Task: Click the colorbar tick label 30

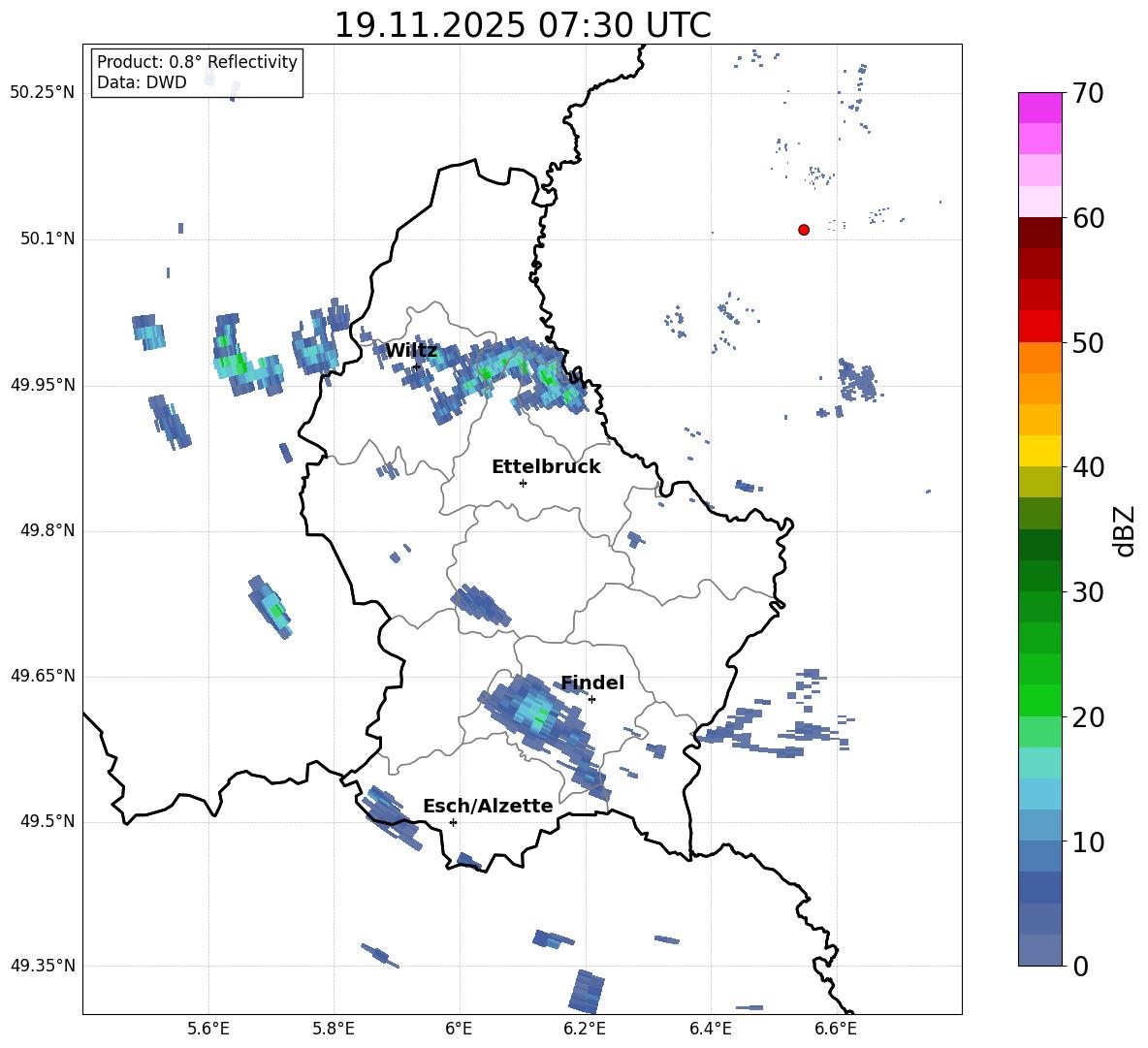Action: click(x=1088, y=592)
